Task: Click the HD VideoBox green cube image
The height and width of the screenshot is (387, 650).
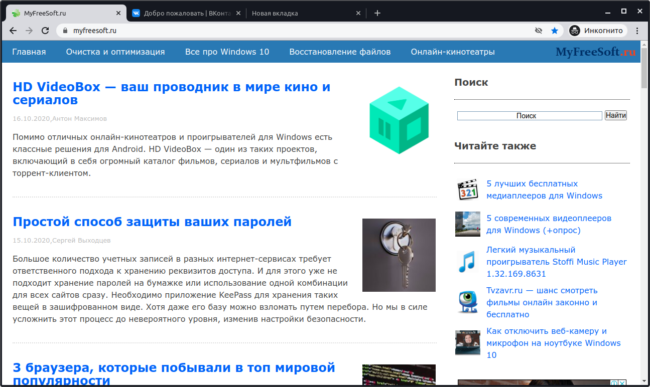Action: pyautogui.click(x=399, y=120)
